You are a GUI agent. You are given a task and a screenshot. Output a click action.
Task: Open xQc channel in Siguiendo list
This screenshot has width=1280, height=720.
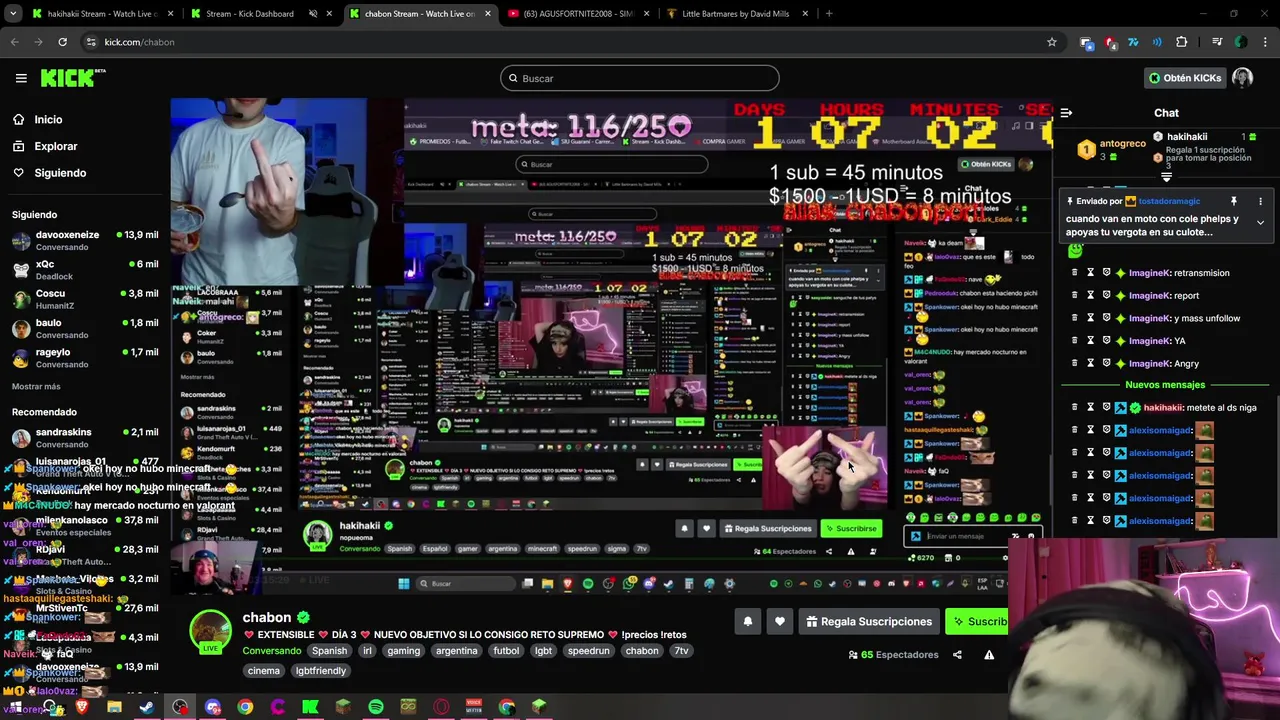click(85, 270)
